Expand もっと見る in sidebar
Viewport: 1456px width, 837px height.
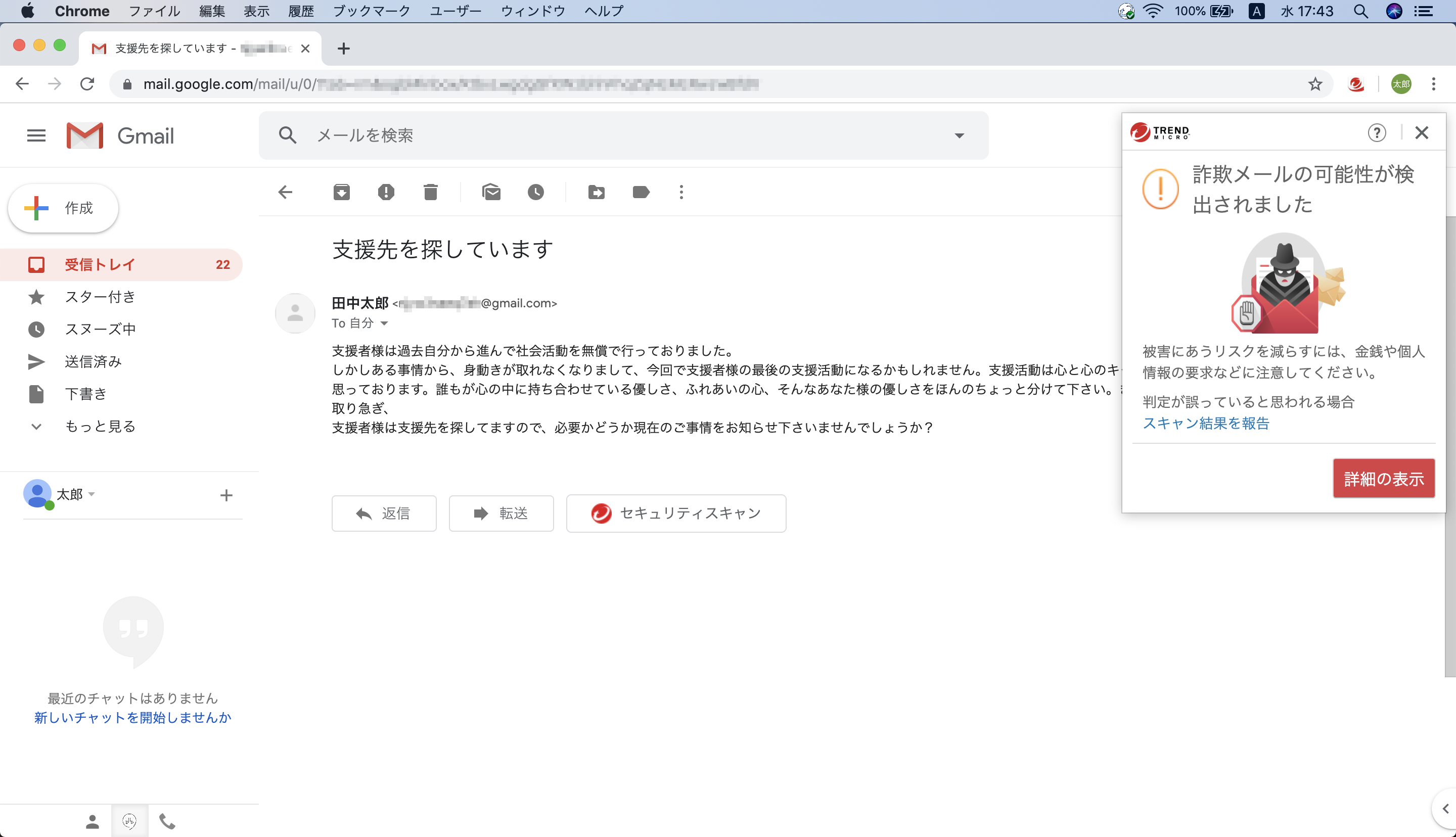click(x=100, y=426)
